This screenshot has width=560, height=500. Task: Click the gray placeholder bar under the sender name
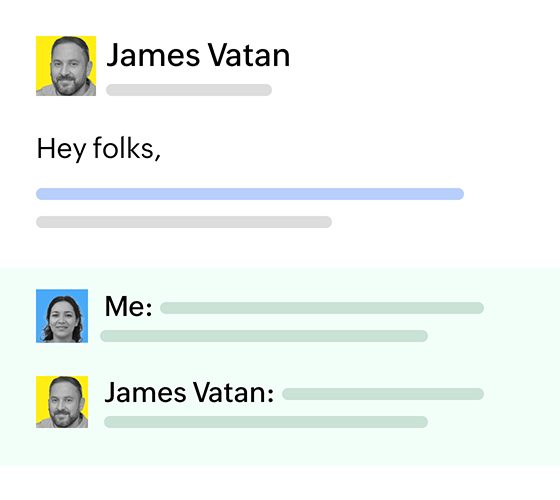[x=189, y=90]
